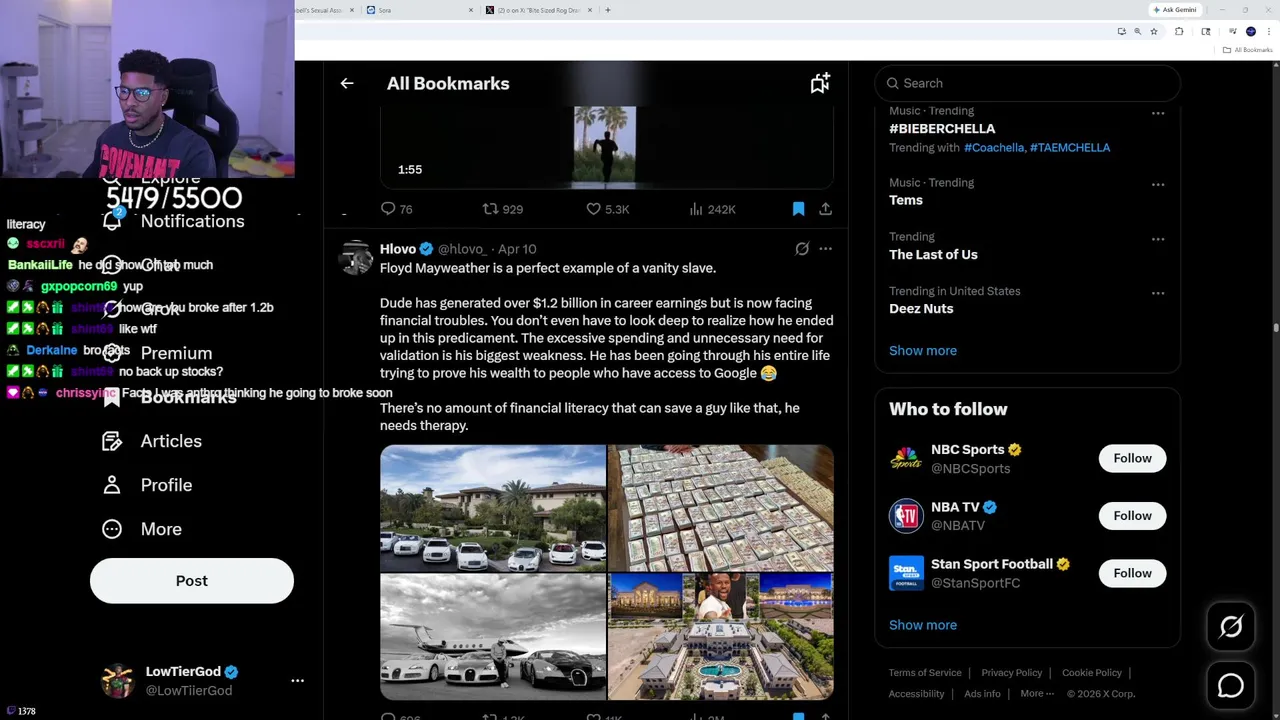1280x720 pixels.
Task: Go back using the All Bookmarks arrow
Action: coord(347,84)
